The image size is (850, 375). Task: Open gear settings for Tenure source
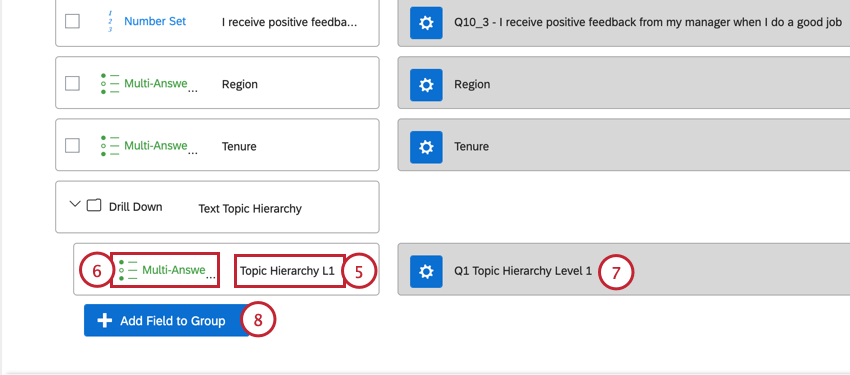426,147
